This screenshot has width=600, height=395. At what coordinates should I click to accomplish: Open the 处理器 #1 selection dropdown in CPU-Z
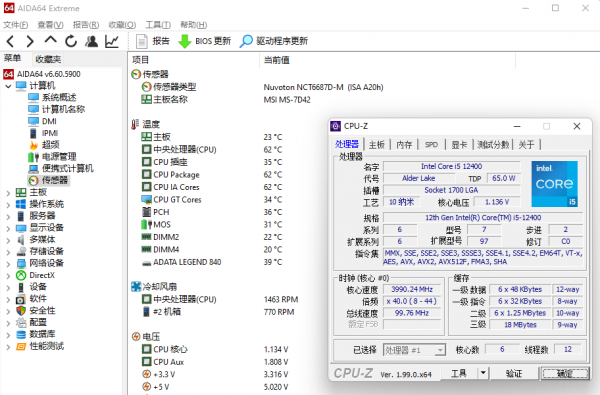pyautogui.click(x=414, y=350)
